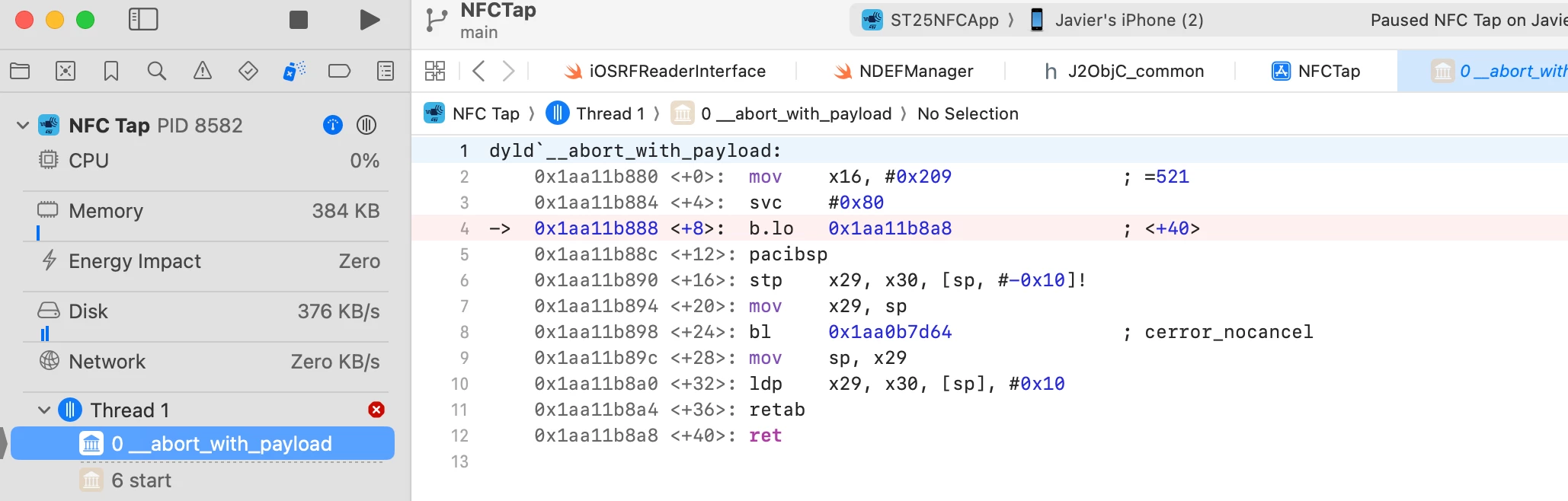Screen dimensions: 1568x501
Task: Choose the ST25NFCApp scheme
Action: [930, 20]
